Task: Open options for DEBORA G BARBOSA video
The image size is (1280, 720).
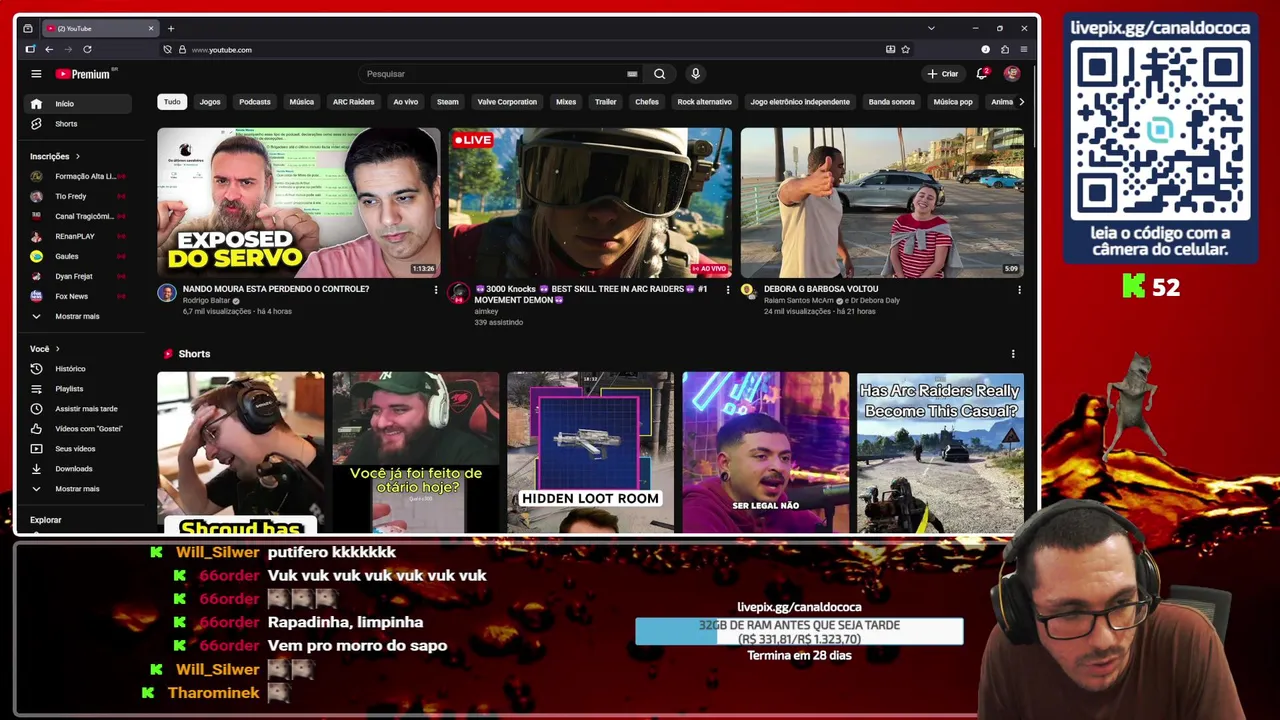Action: (1019, 290)
